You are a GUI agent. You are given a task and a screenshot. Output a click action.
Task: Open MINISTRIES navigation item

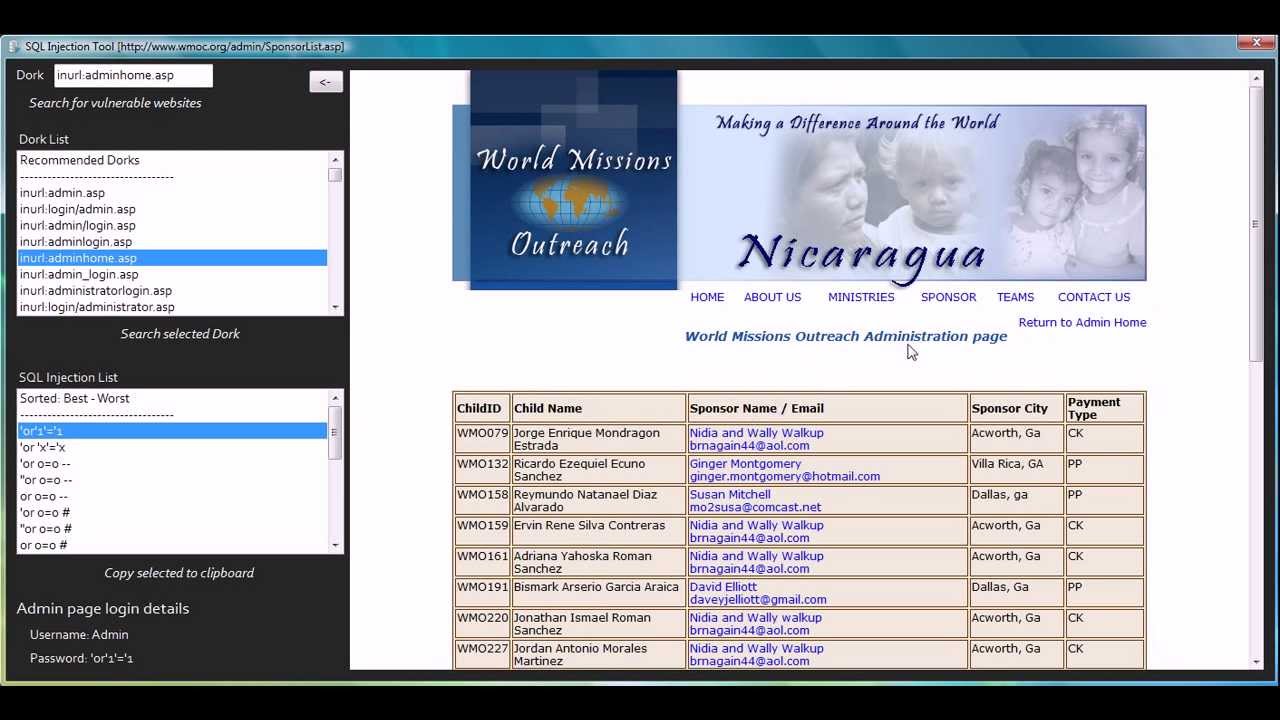[861, 297]
